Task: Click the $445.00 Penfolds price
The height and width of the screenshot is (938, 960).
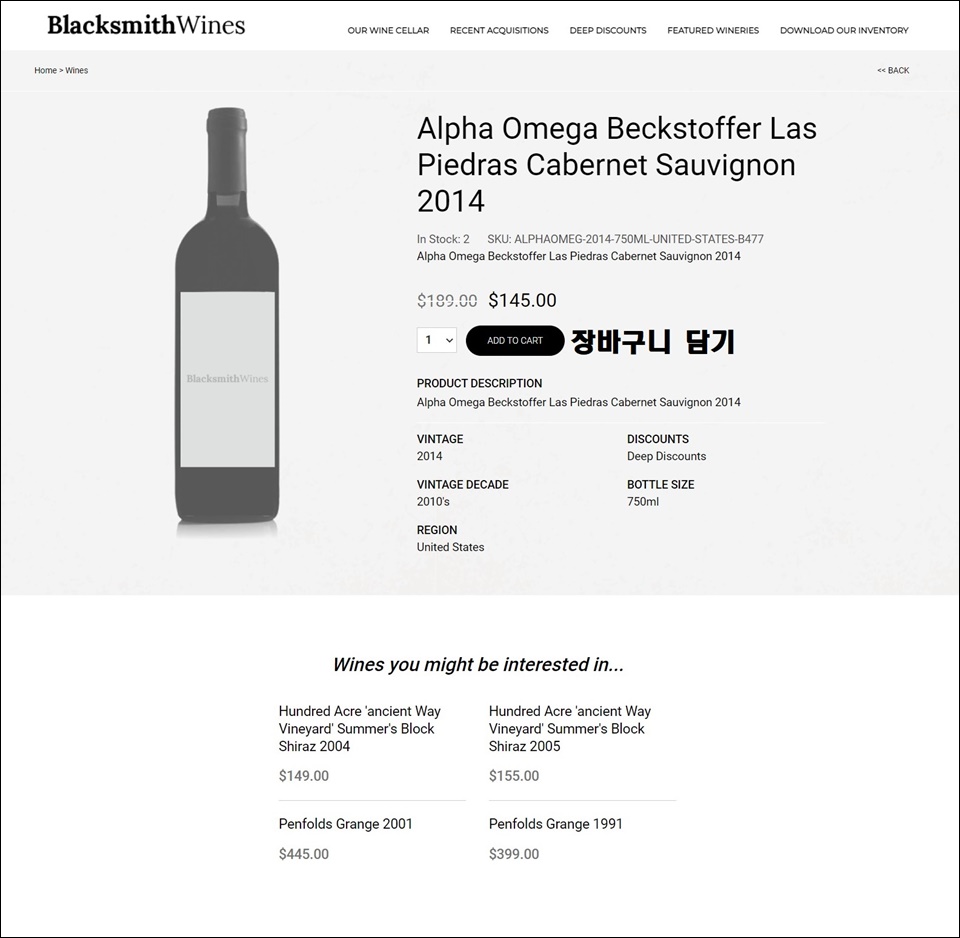Action: coord(304,854)
